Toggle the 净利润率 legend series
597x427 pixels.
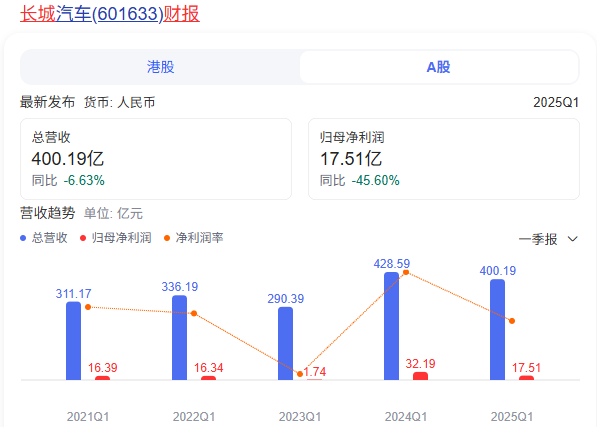click(193, 238)
